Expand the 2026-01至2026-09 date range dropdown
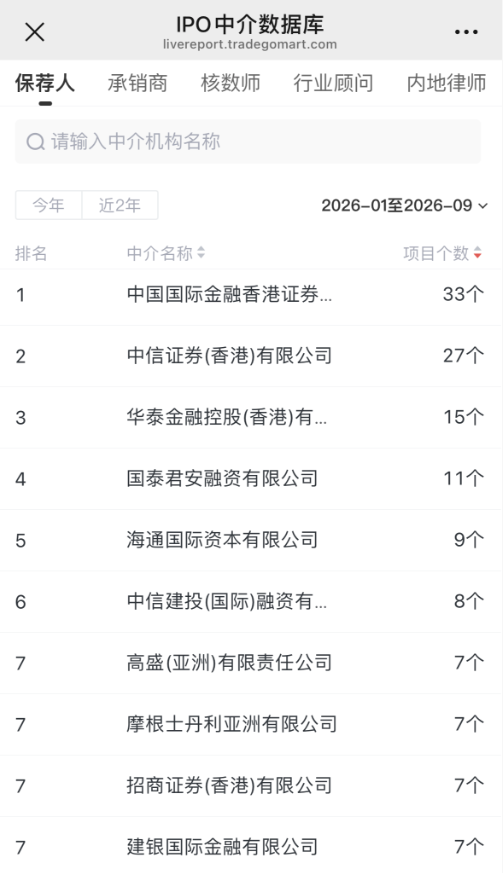The image size is (503, 873). point(404,205)
